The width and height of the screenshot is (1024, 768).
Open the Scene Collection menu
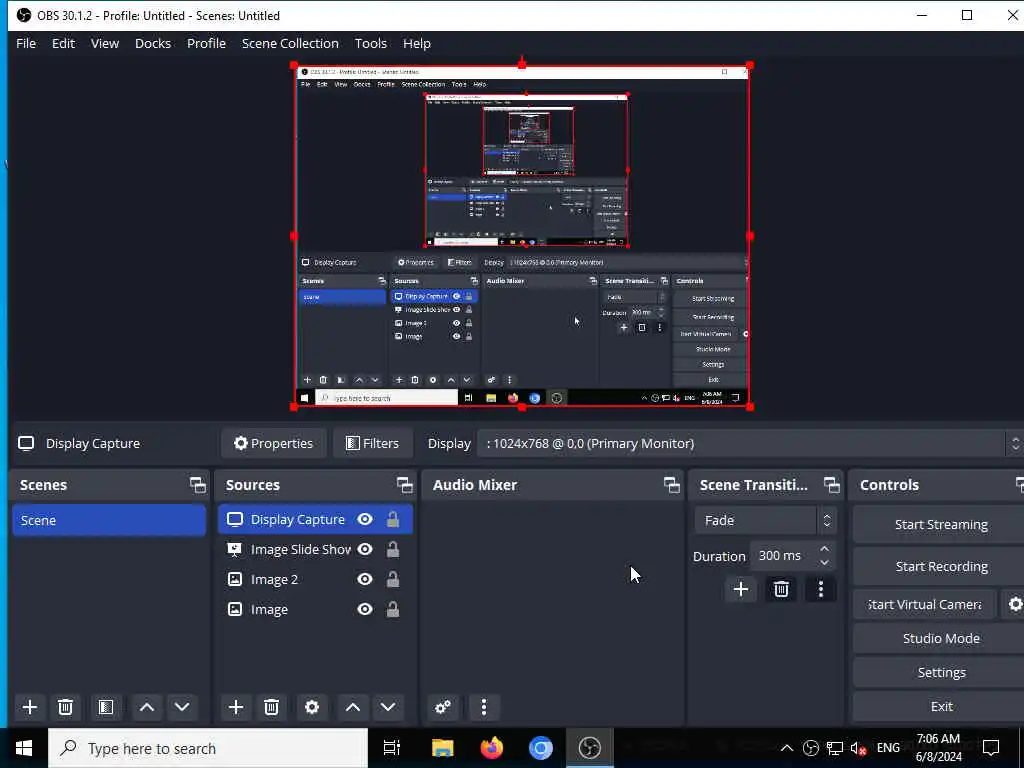click(290, 43)
